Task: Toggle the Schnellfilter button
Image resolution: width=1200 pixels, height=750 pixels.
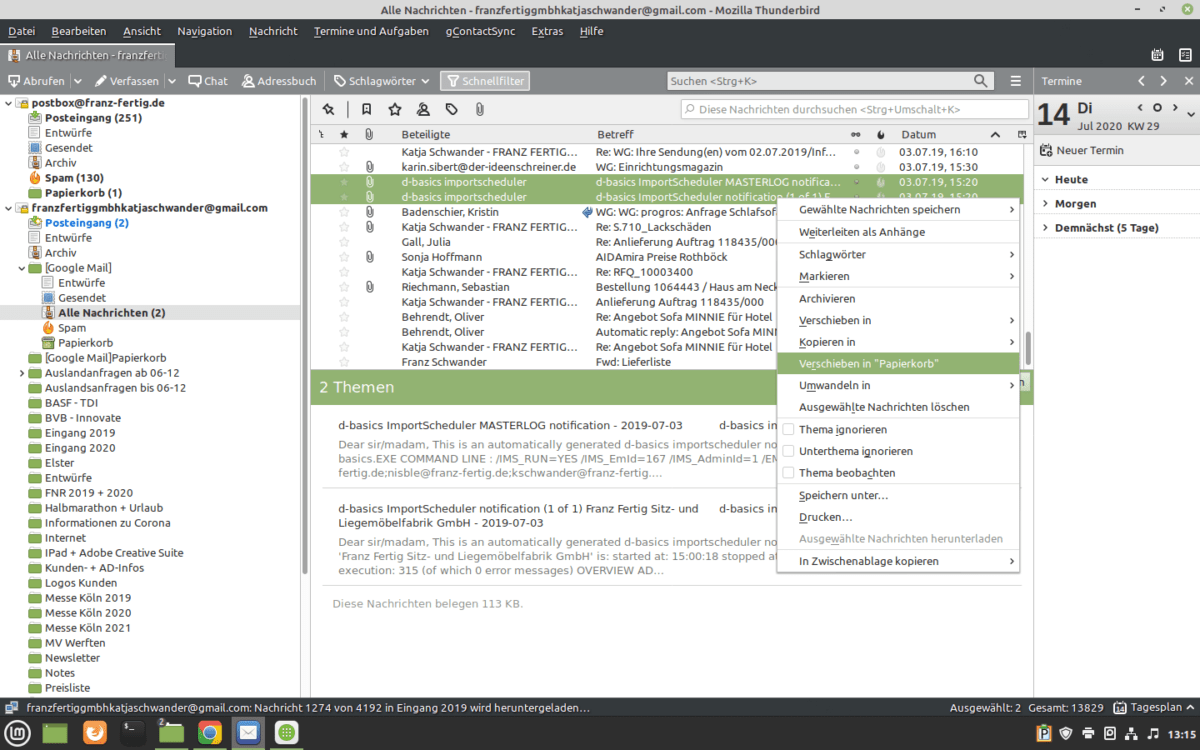Action: pyautogui.click(x=485, y=81)
